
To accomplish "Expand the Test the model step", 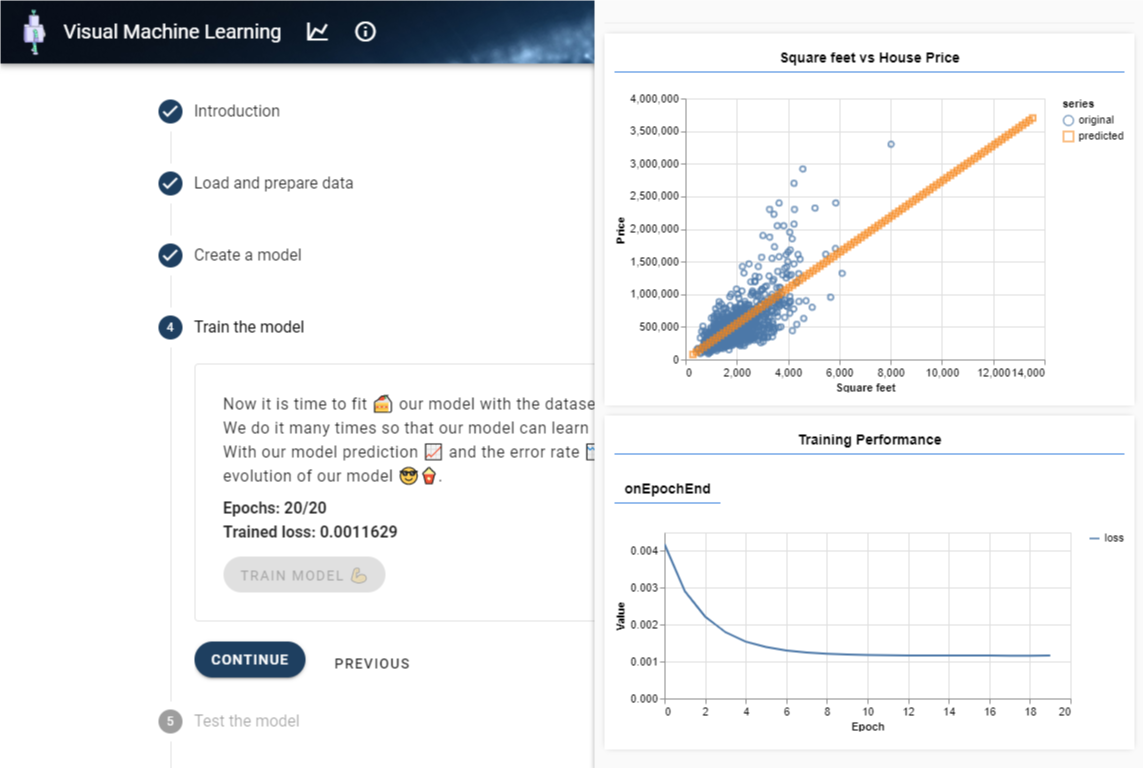I will click(x=246, y=721).
